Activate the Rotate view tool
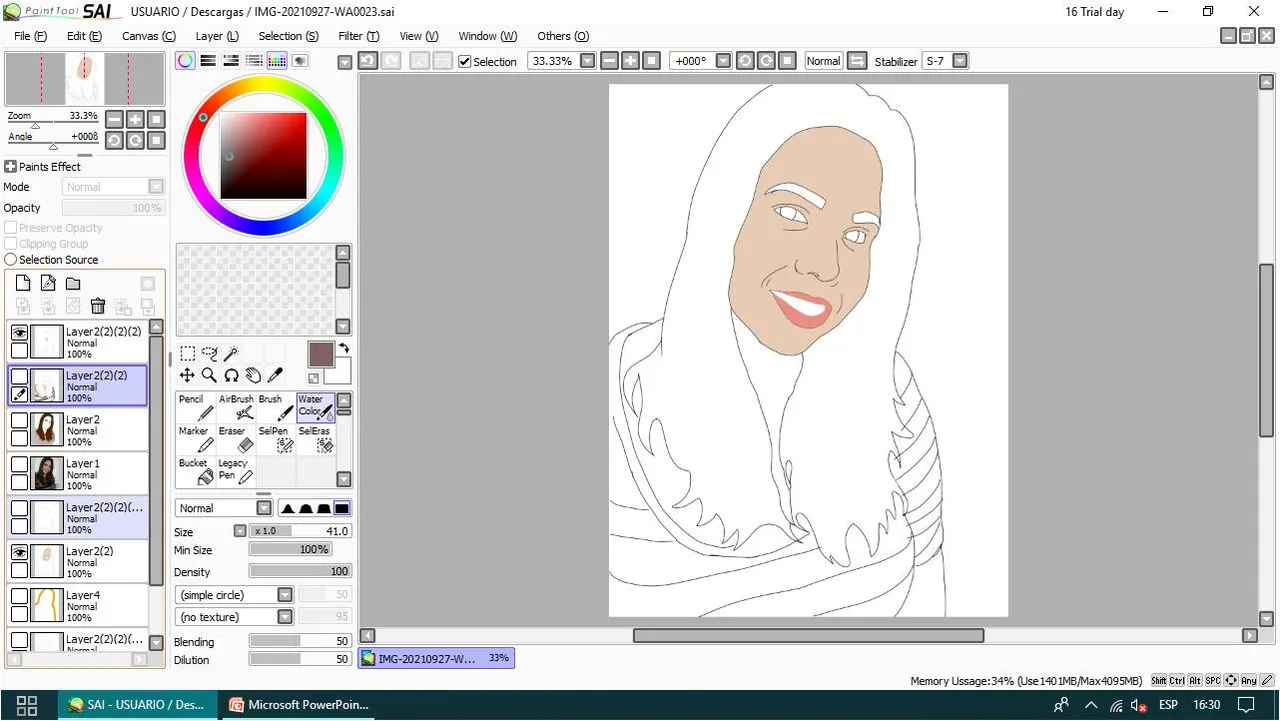Screen dimensions: 1280x721 tap(231, 375)
